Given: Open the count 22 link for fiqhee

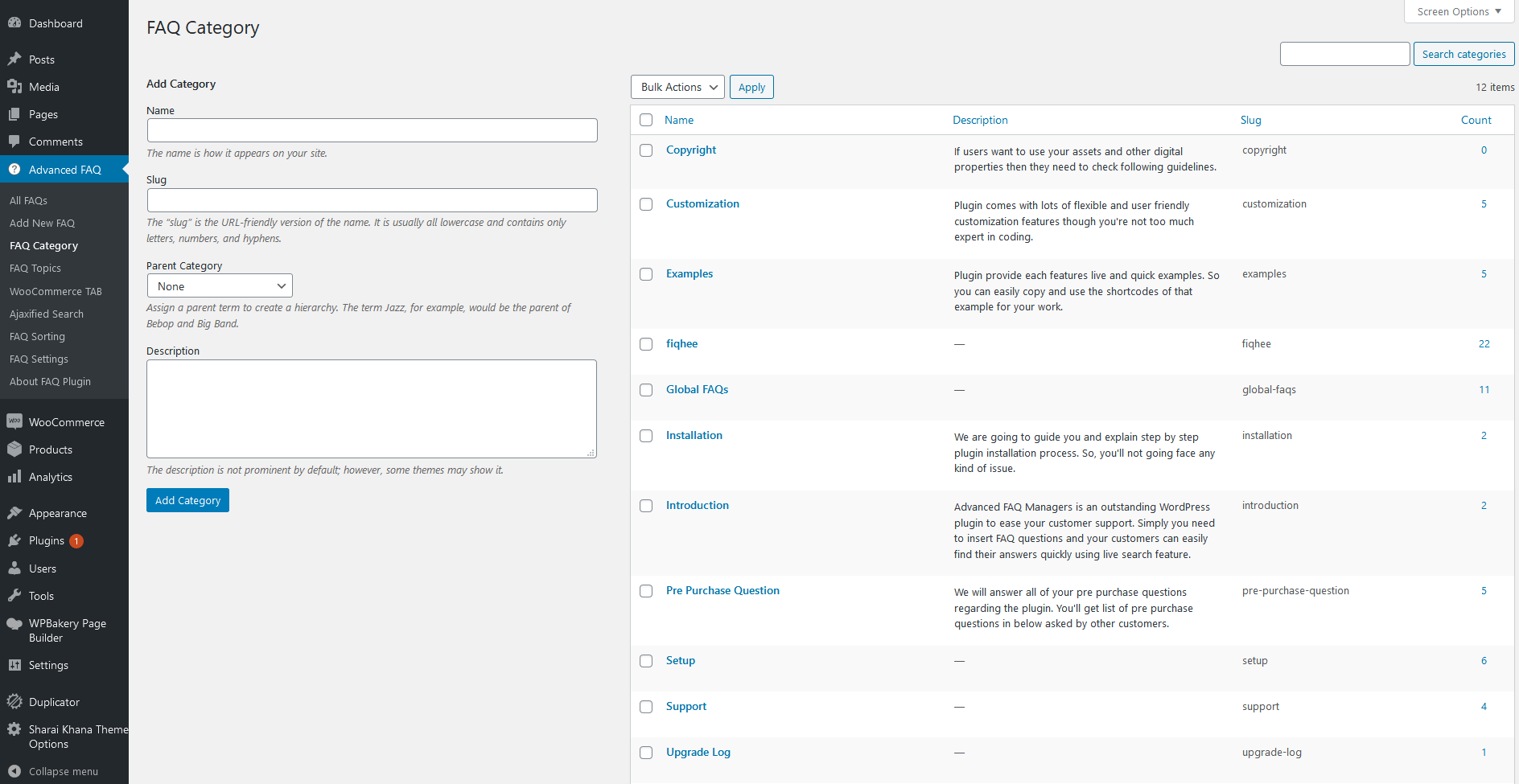Looking at the screenshot, I should 1484,343.
